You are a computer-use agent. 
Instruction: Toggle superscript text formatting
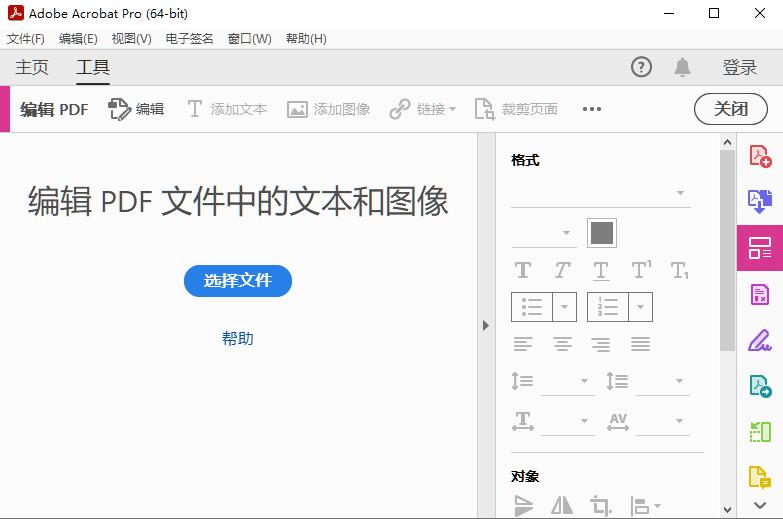tap(641, 270)
